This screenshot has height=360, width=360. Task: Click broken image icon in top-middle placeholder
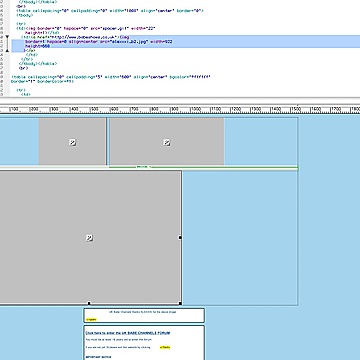click(167, 142)
